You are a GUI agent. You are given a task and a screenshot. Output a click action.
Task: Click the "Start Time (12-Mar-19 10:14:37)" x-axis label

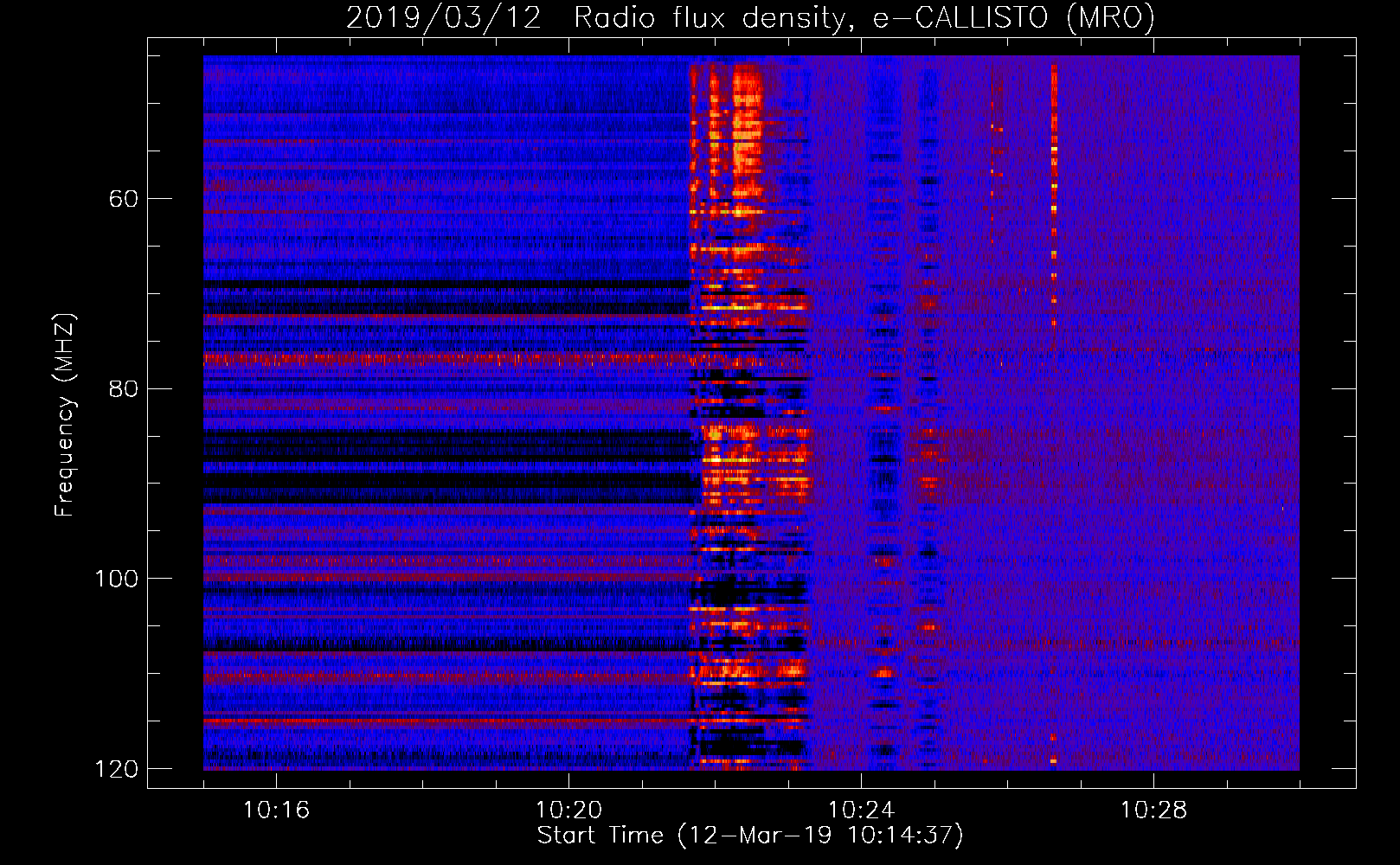point(750,836)
